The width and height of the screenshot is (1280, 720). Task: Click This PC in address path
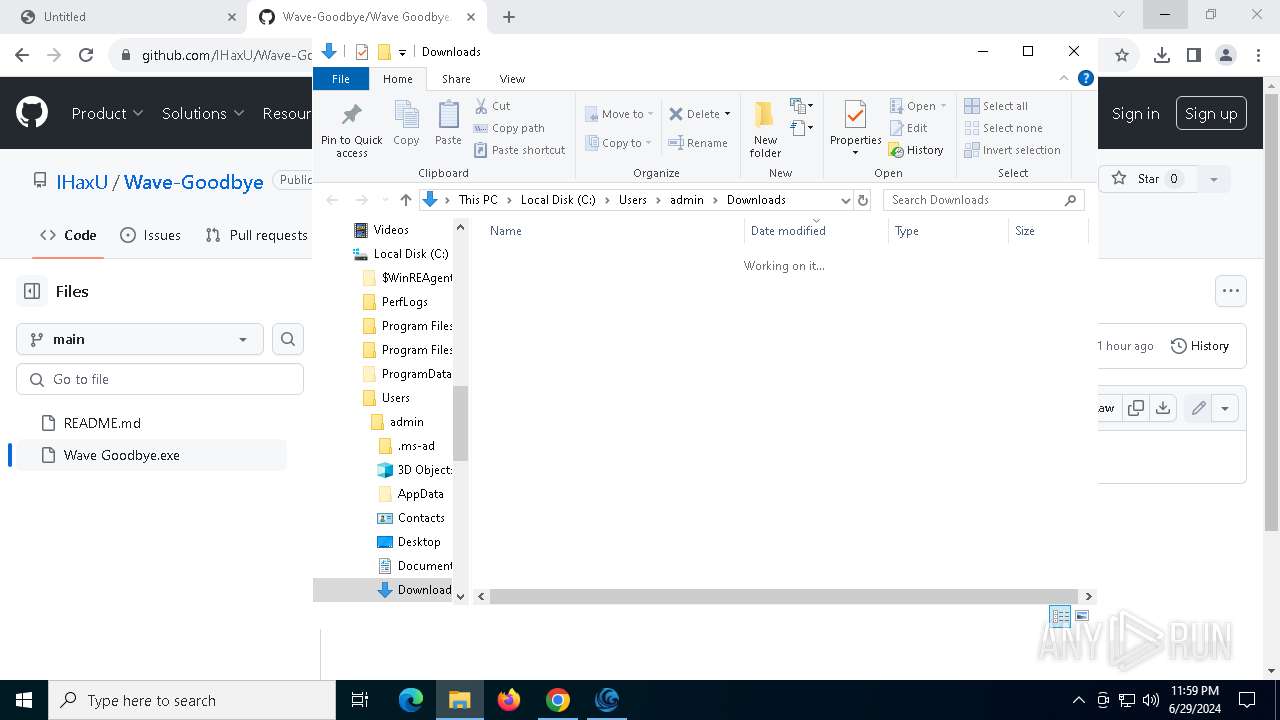point(478,200)
